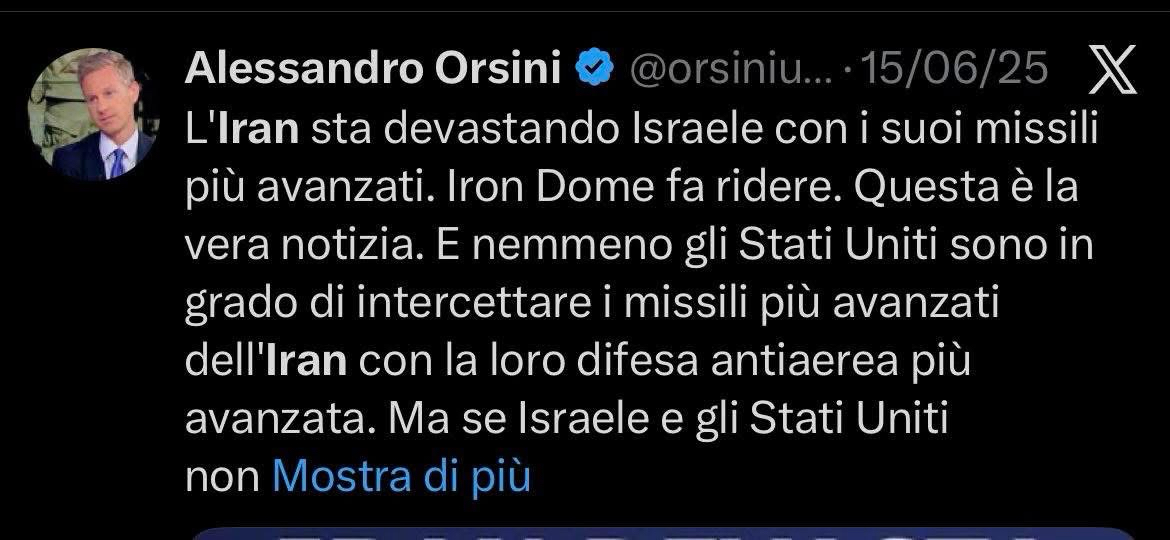Click the word non before Mostra di più
Screen dimensions: 1170x540
point(221,478)
